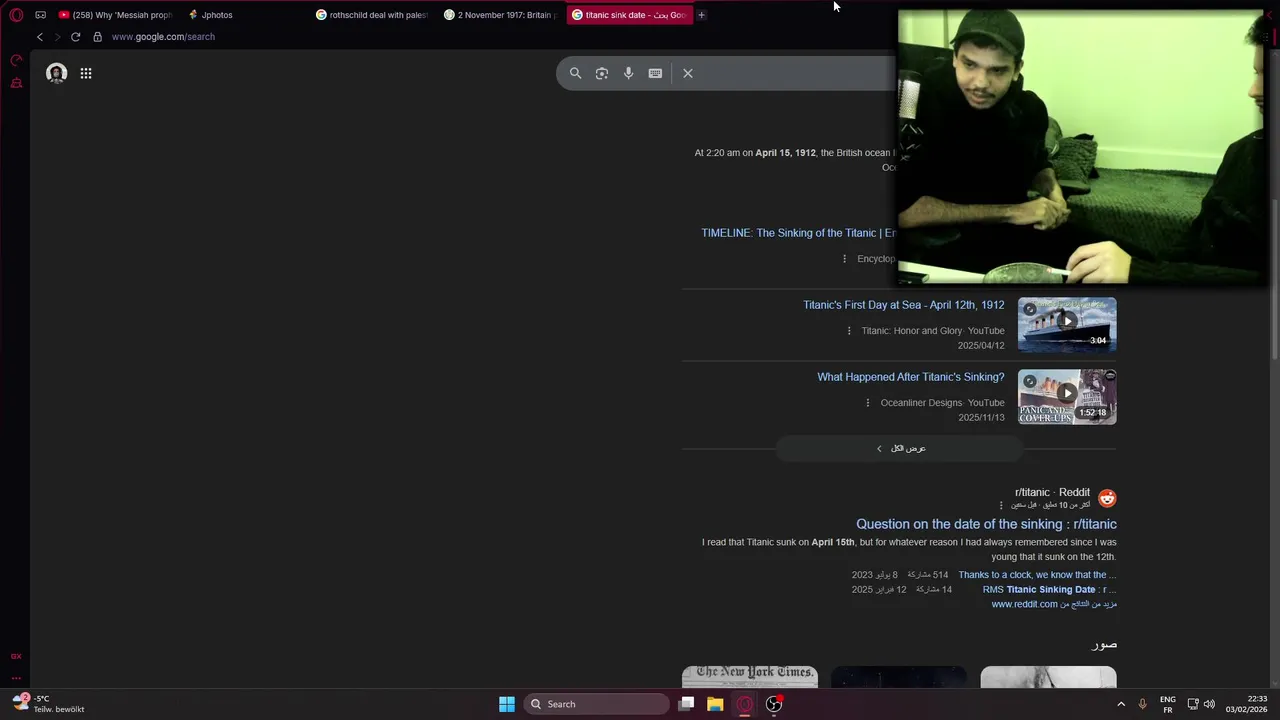Open more options for Encyclopedia result
Viewport: 1280px width, 720px height.
click(844, 259)
